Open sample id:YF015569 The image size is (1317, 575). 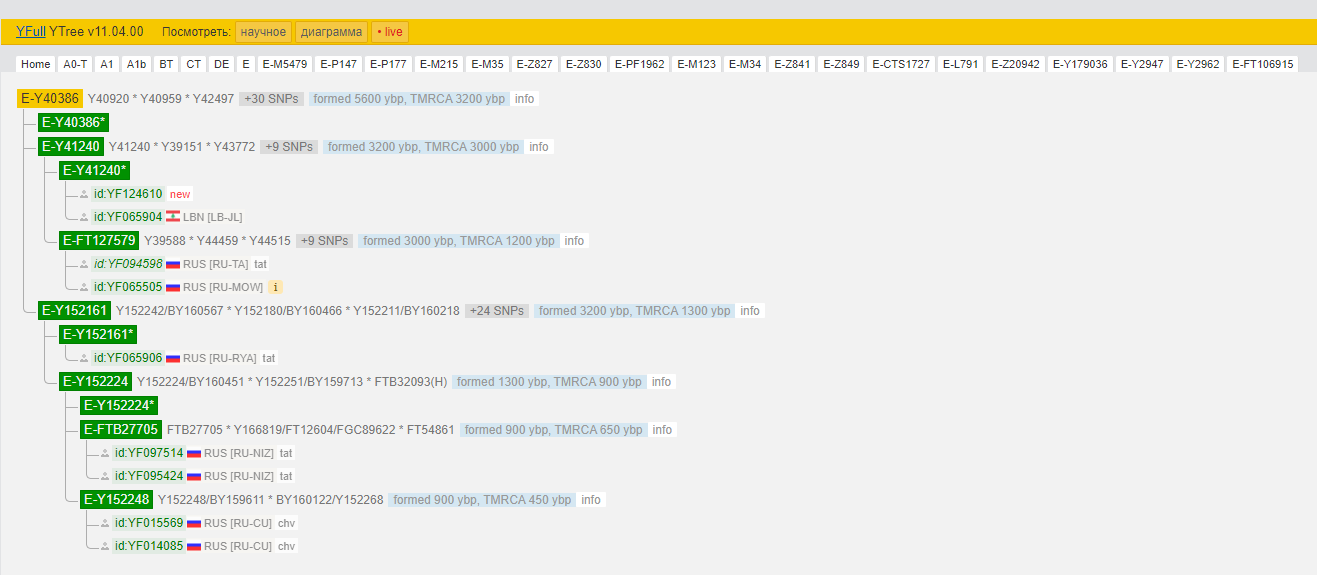(x=149, y=523)
